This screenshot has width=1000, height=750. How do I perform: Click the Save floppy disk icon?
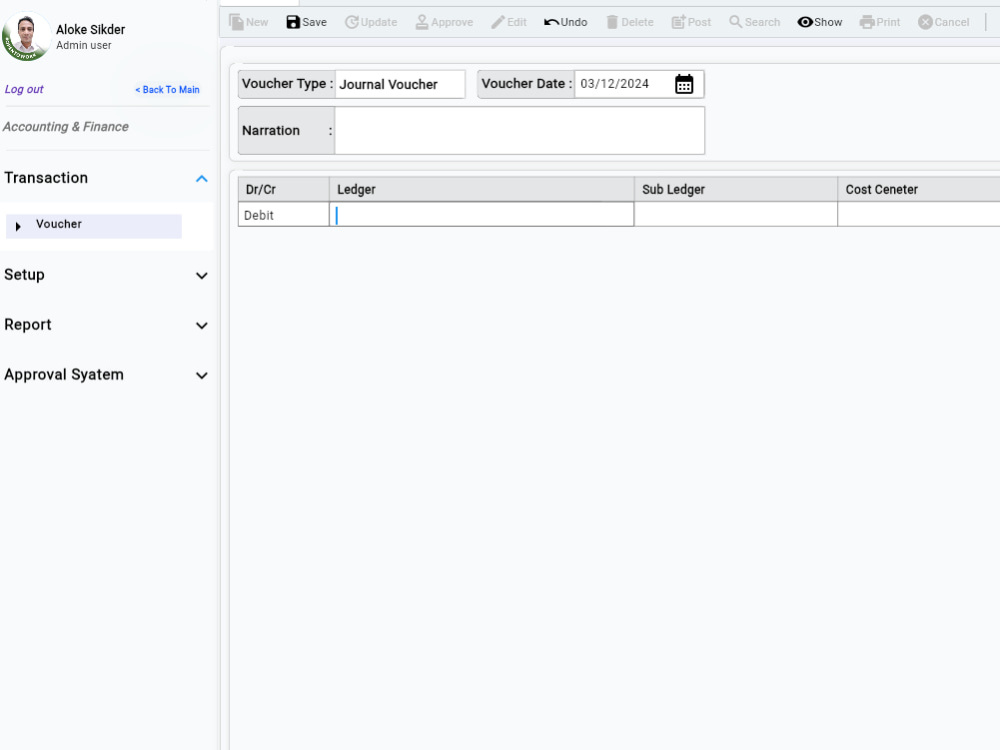coord(293,22)
